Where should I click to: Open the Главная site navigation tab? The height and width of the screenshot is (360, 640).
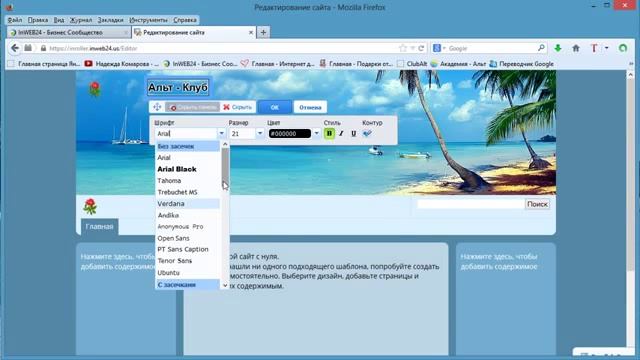[99, 227]
